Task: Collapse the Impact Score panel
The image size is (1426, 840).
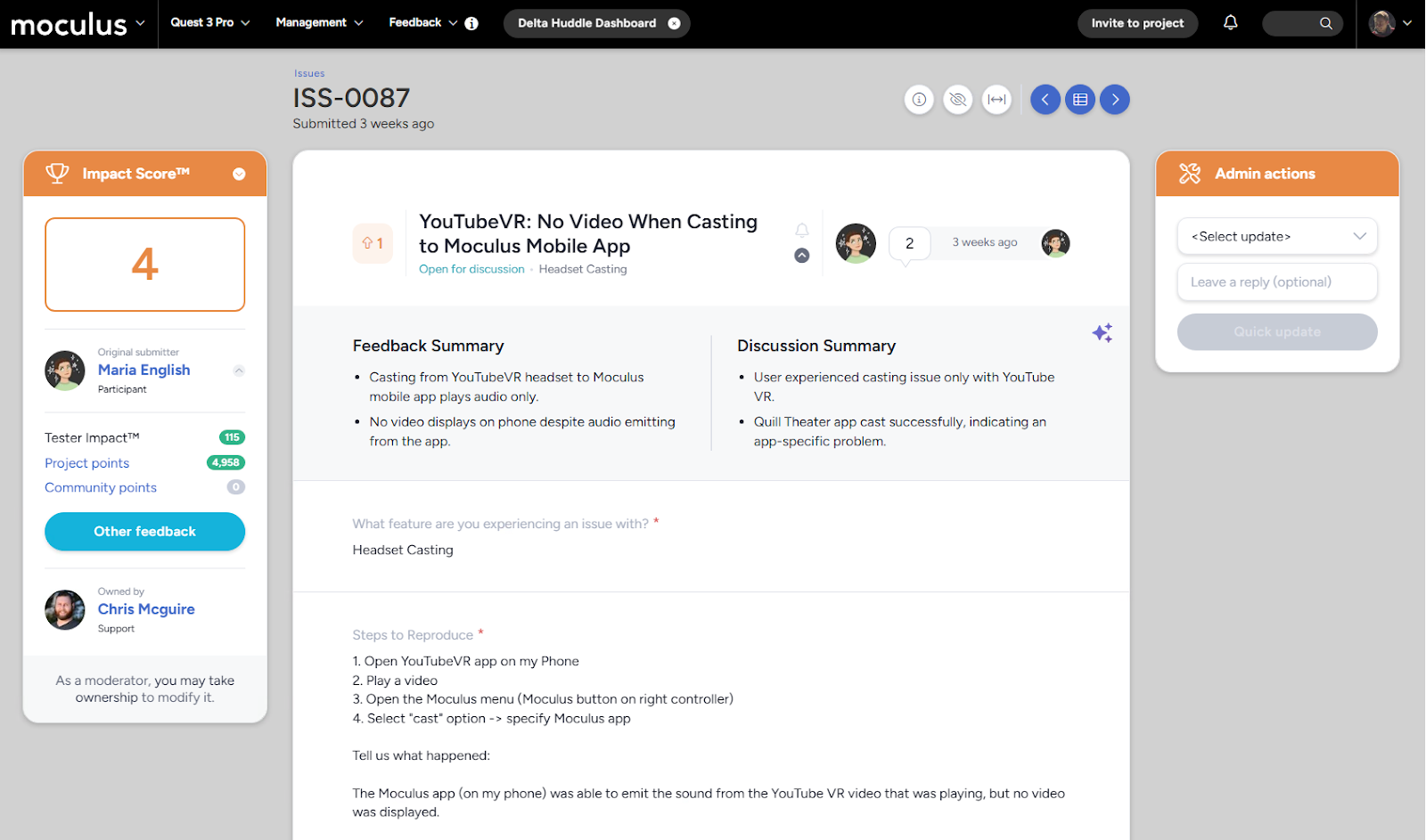Action: pyautogui.click(x=239, y=175)
